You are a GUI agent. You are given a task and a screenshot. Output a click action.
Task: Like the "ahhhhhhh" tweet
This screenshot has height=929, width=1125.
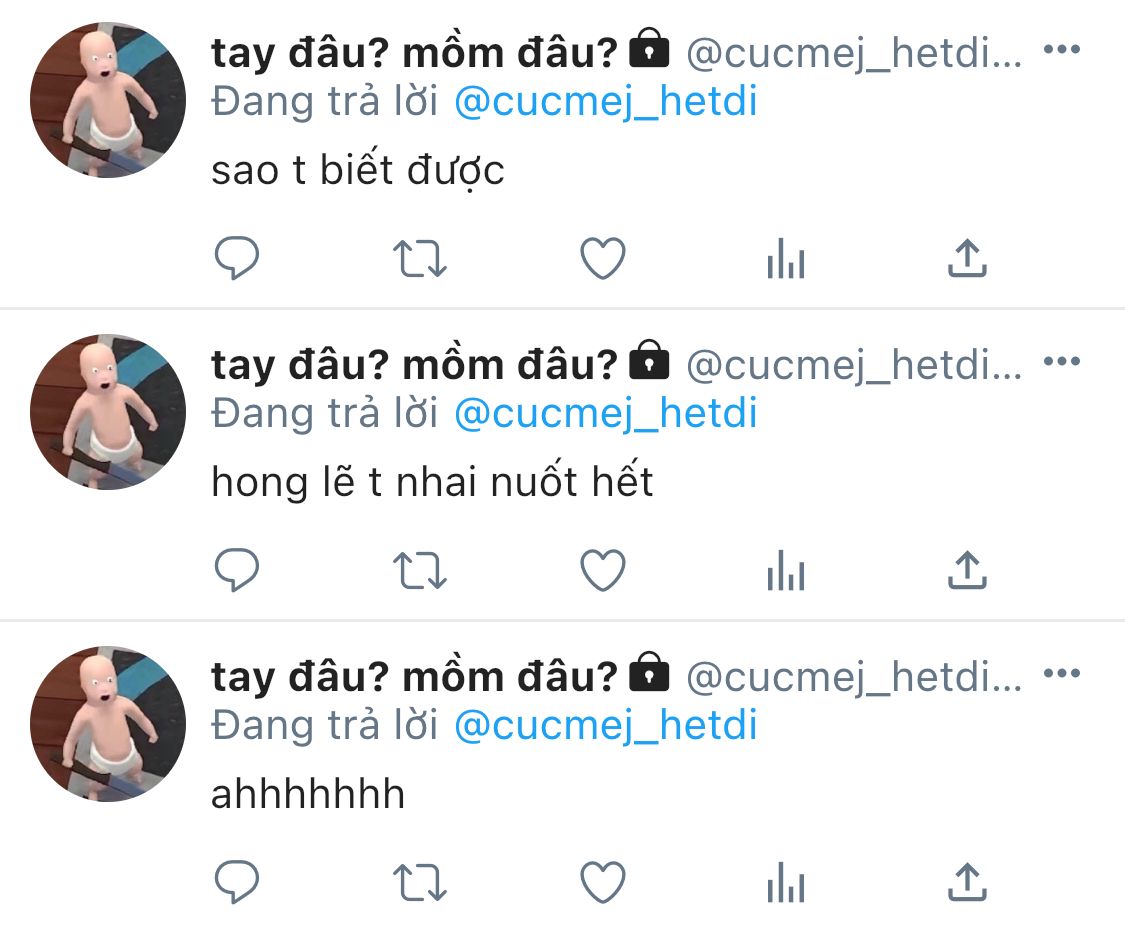point(603,883)
